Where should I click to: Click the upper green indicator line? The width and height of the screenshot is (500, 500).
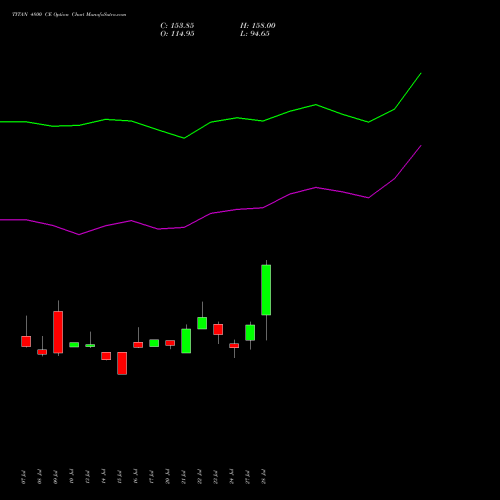pos(211,122)
